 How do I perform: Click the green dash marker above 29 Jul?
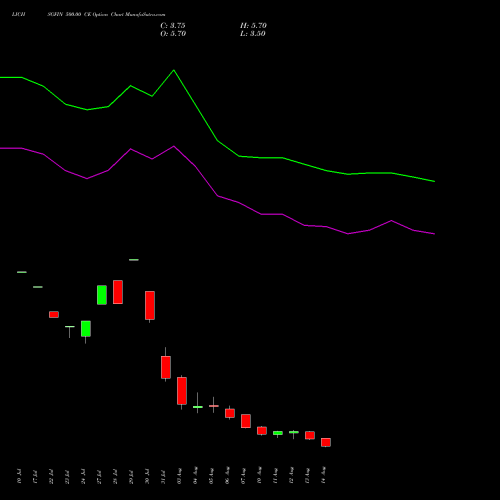[134, 260]
